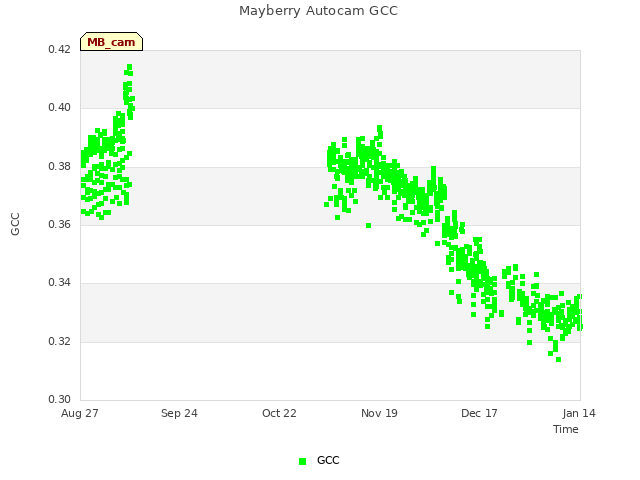The height and width of the screenshot is (480, 640).
Task: Click the lowest data point near 0.314
Action: (558, 360)
